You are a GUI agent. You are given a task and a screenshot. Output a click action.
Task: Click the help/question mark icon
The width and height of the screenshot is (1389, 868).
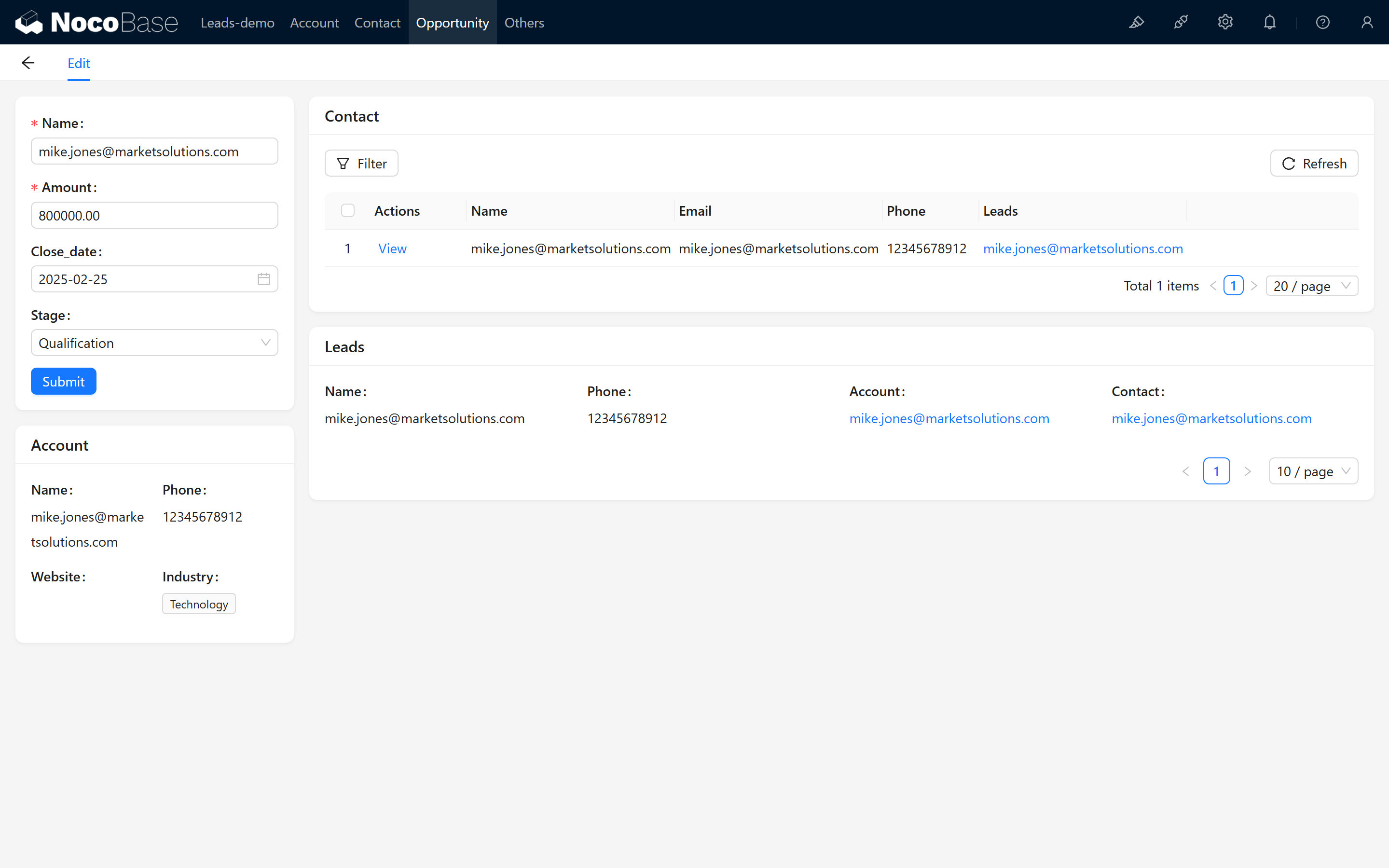coord(1323,22)
